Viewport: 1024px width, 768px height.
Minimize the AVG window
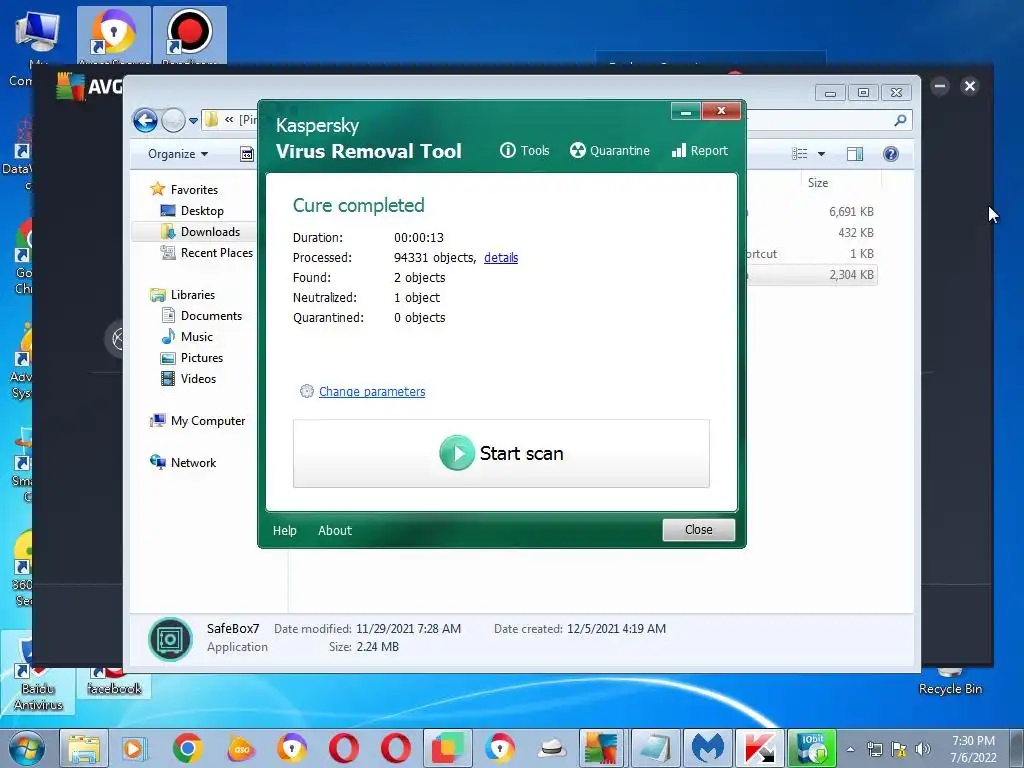pyautogui.click(x=940, y=86)
